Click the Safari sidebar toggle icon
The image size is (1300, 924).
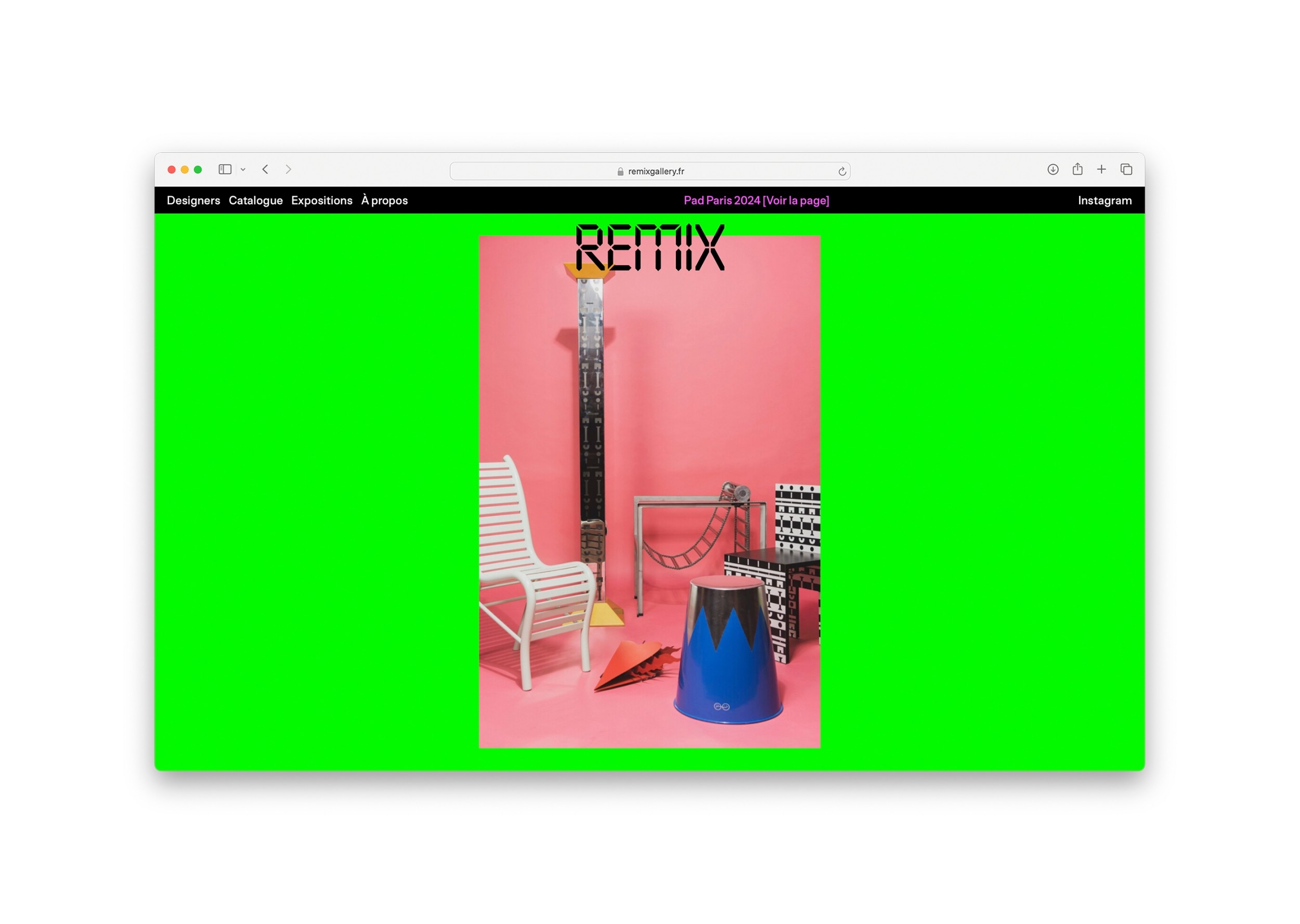pyautogui.click(x=225, y=170)
